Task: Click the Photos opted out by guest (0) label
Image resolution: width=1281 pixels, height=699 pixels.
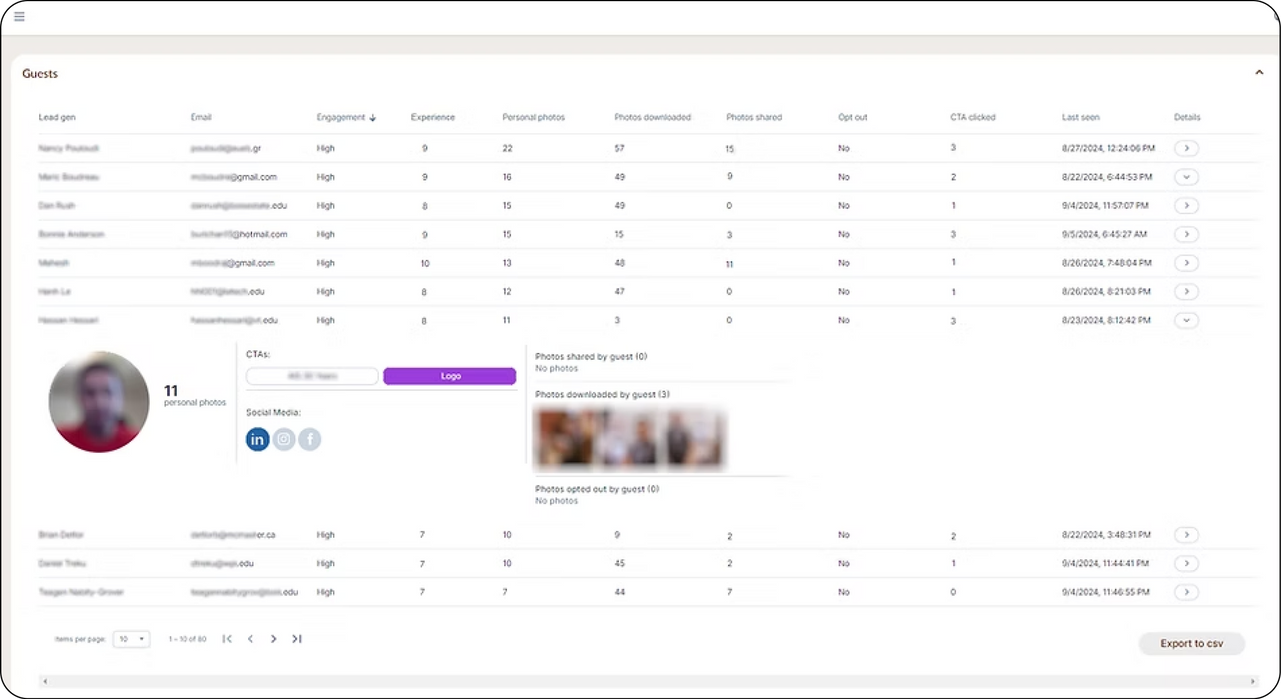Action: 597,489
